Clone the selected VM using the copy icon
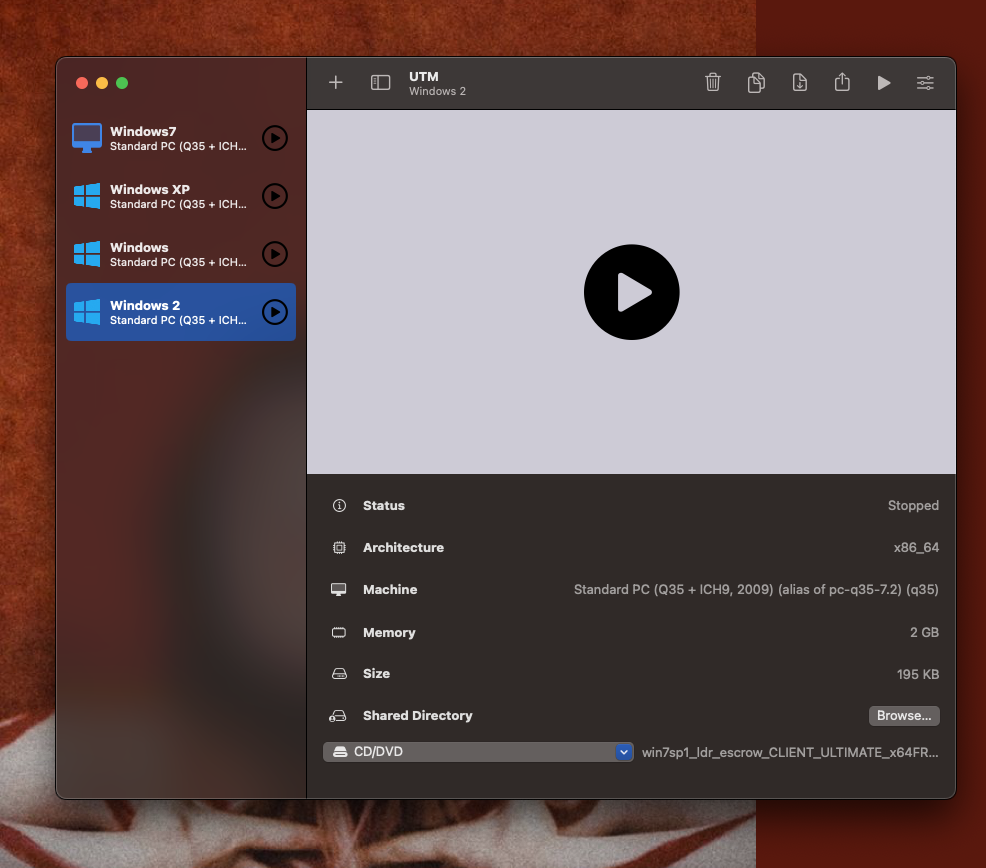Image resolution: width=986 pixels, height=868 pixels. [x=756, y=82]
